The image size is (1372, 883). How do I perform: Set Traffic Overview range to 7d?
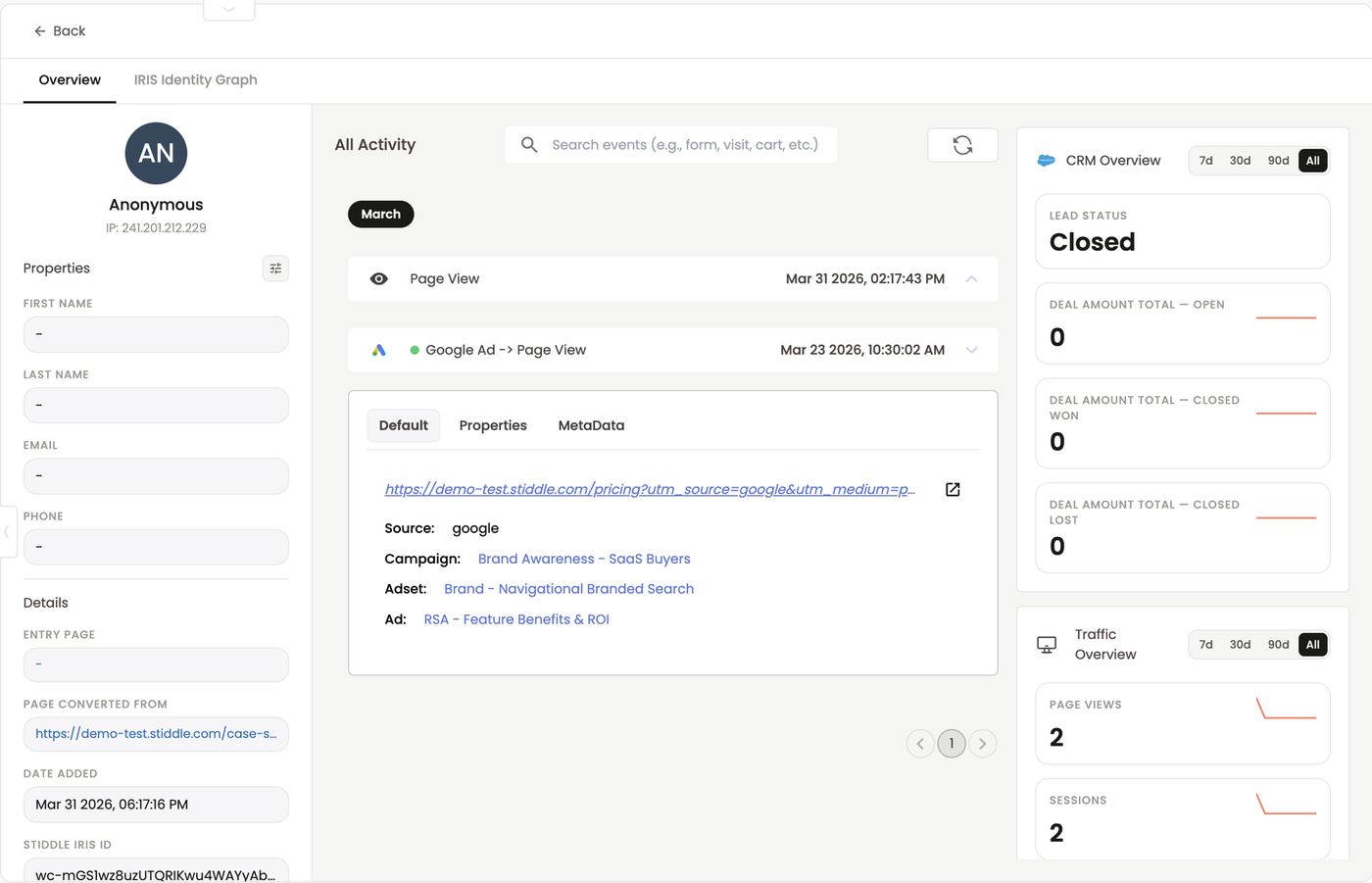(1206, 645)
